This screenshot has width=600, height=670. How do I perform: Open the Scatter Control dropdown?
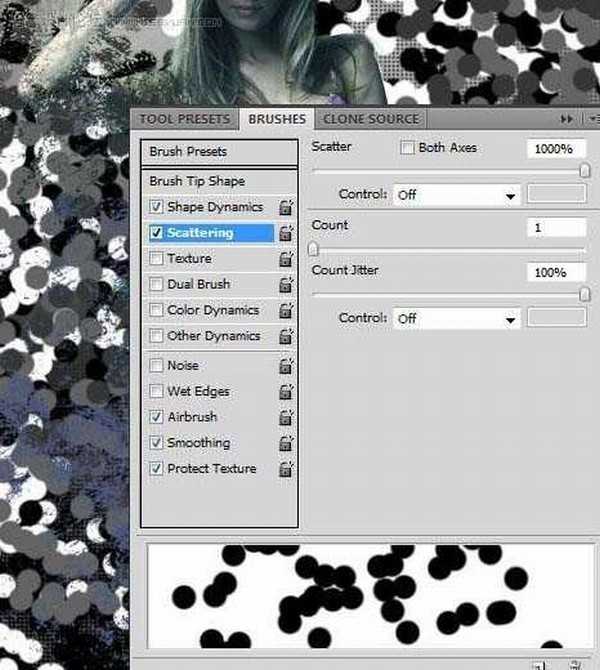point(457,195)
